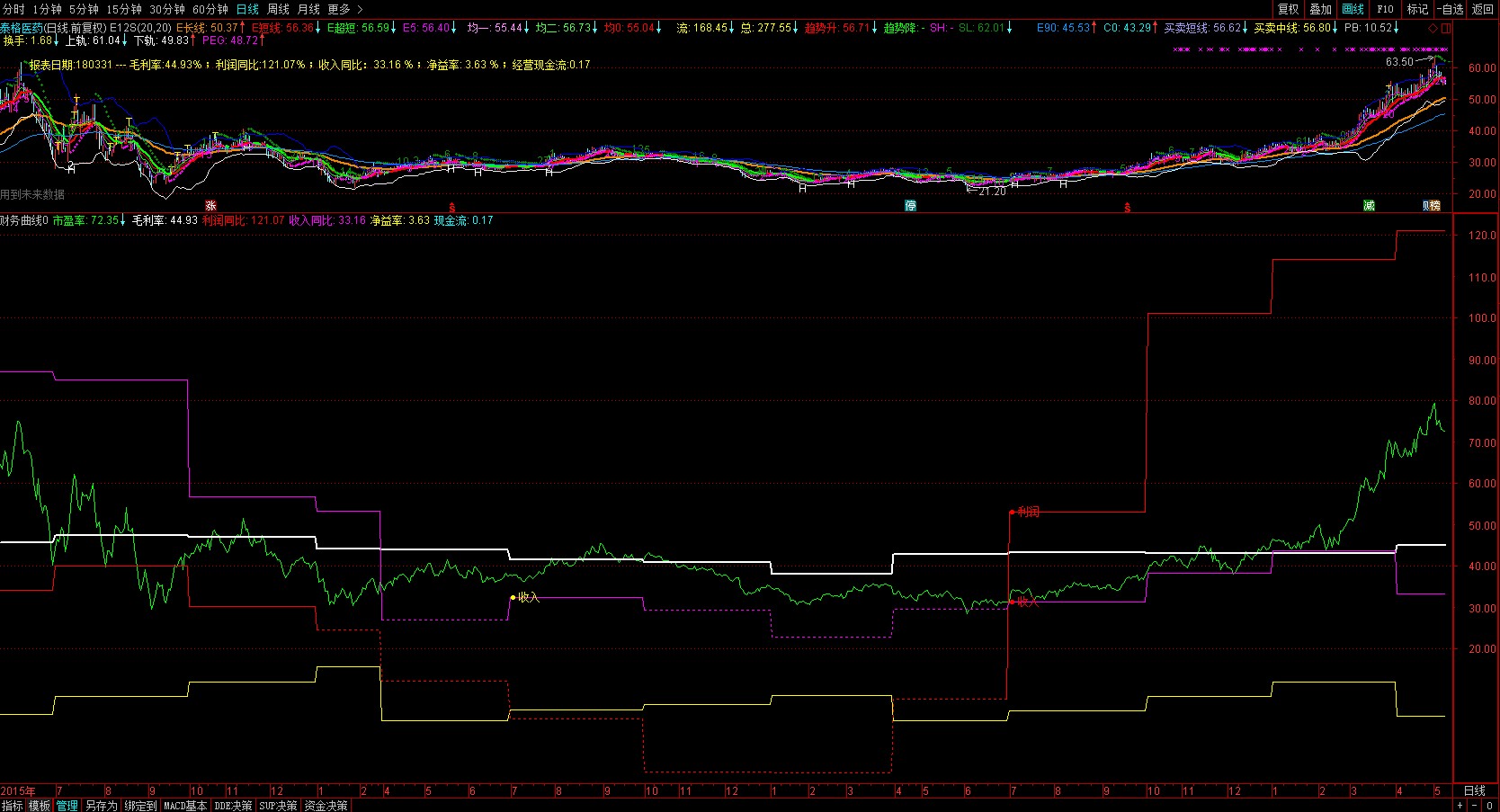The image size is (1500, 812).
Task: Open F10 company info
Action: 1385,9
